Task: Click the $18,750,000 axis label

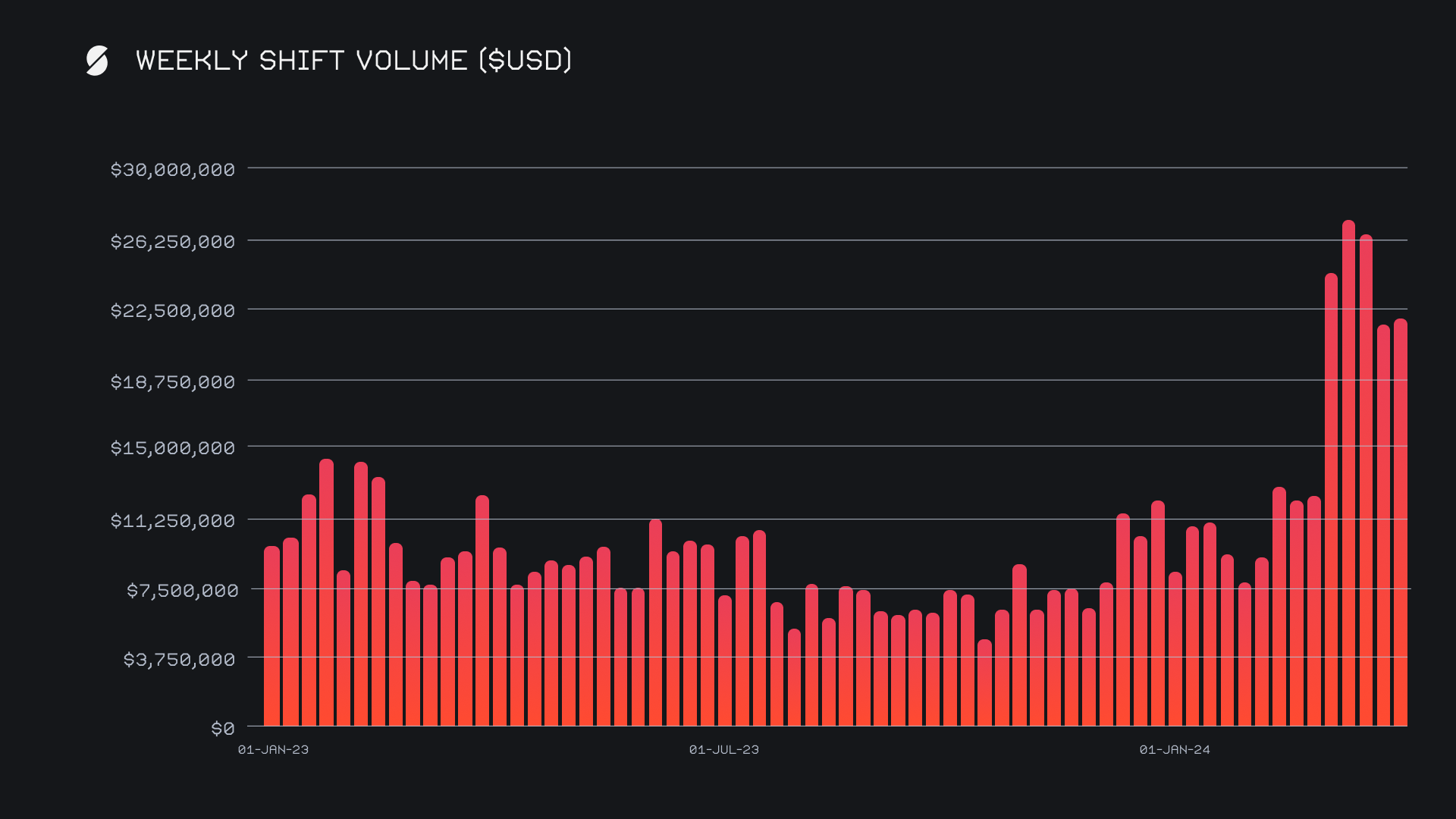Action: [173, 381]
